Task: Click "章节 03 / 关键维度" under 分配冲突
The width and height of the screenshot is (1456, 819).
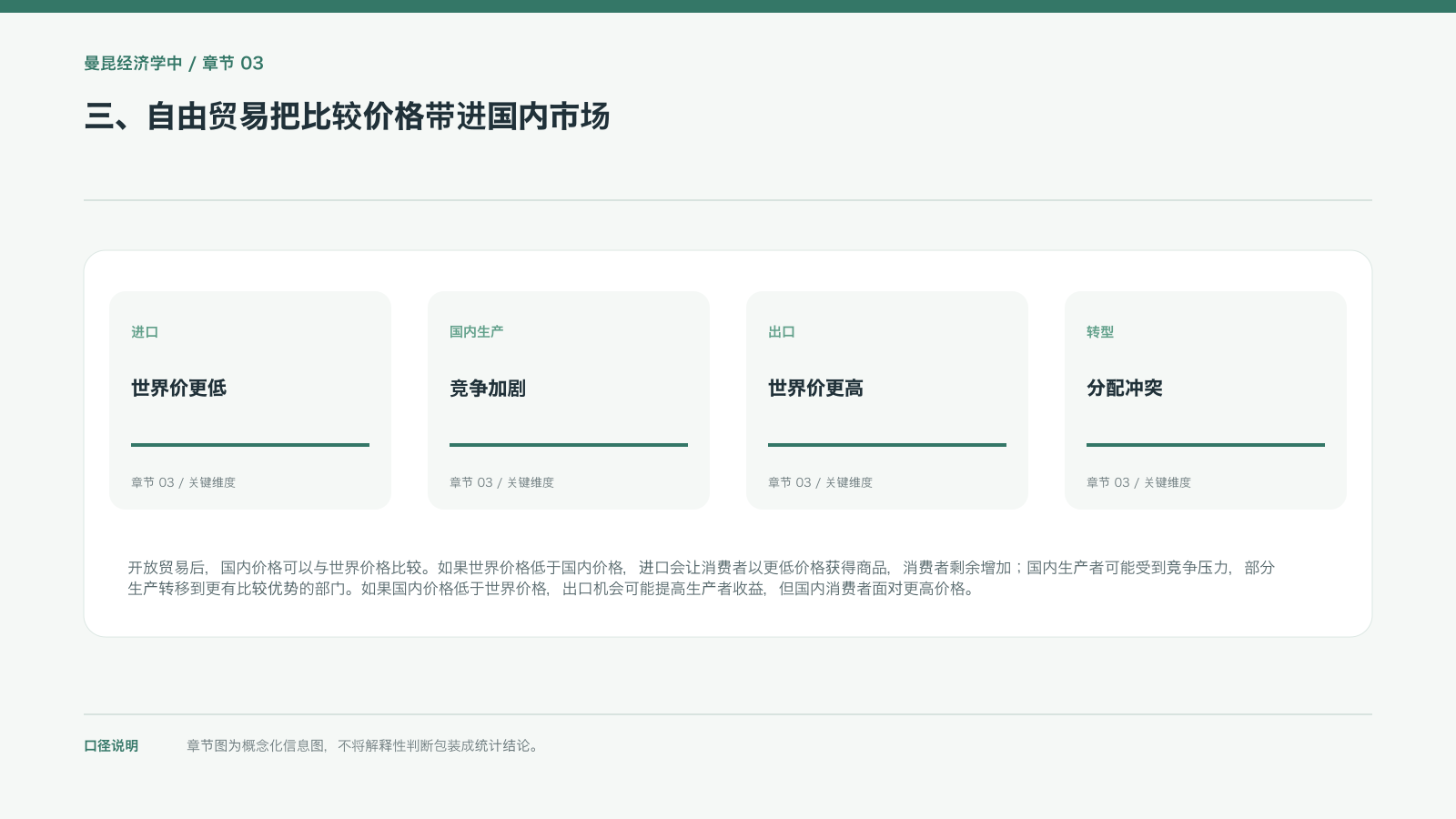Action: click(x=1138, y=482)
